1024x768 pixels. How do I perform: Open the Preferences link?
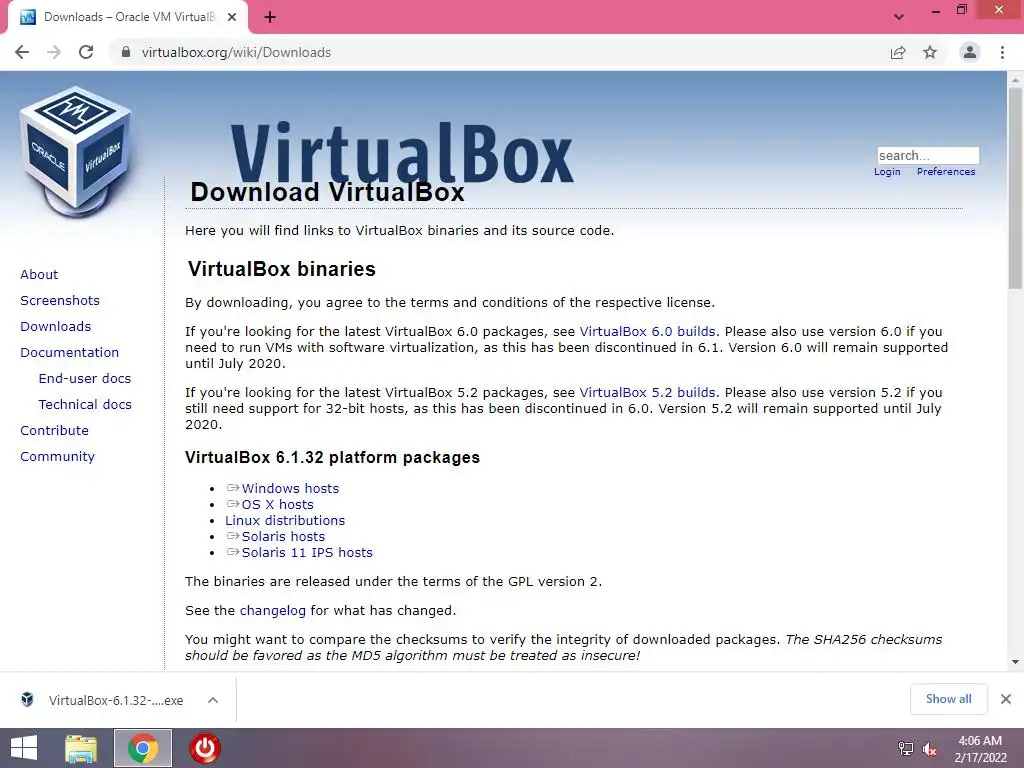(x=946, y=172)
